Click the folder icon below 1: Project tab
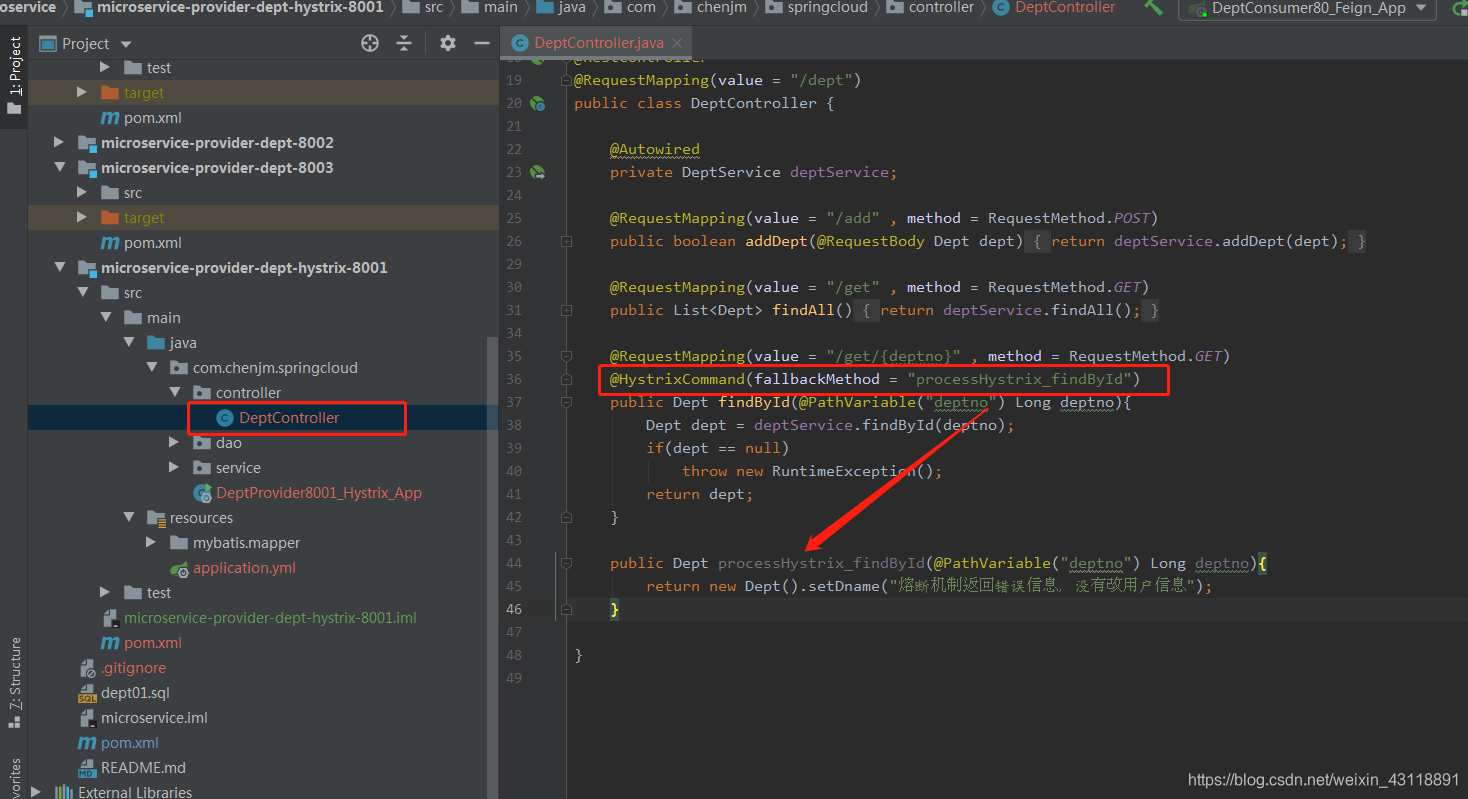The image size is (1468, 799). point(14,107)
